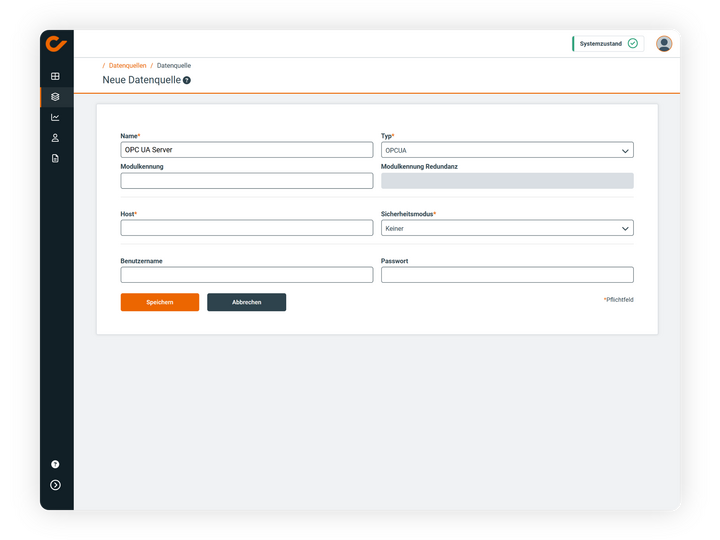This screenshot has width=720, height=540.
Task: Expand the sidebar with the arrow icon
Action: coord(55,485)
